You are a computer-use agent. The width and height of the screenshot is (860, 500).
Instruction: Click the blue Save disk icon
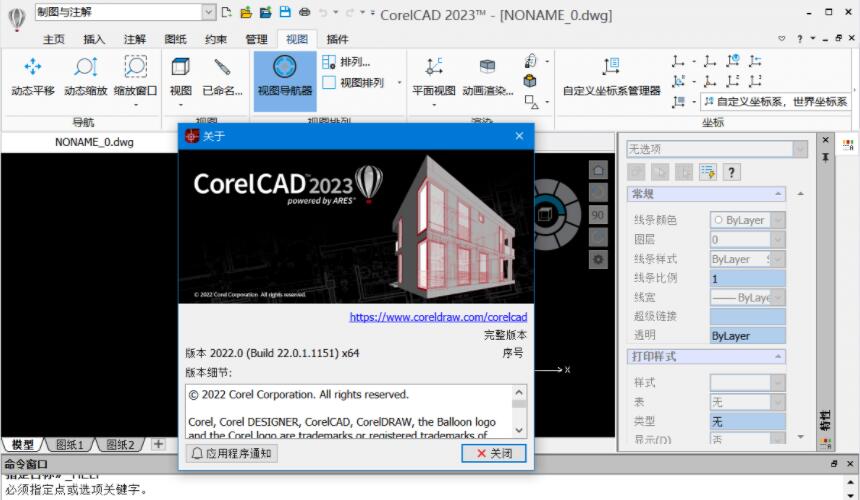285,12
